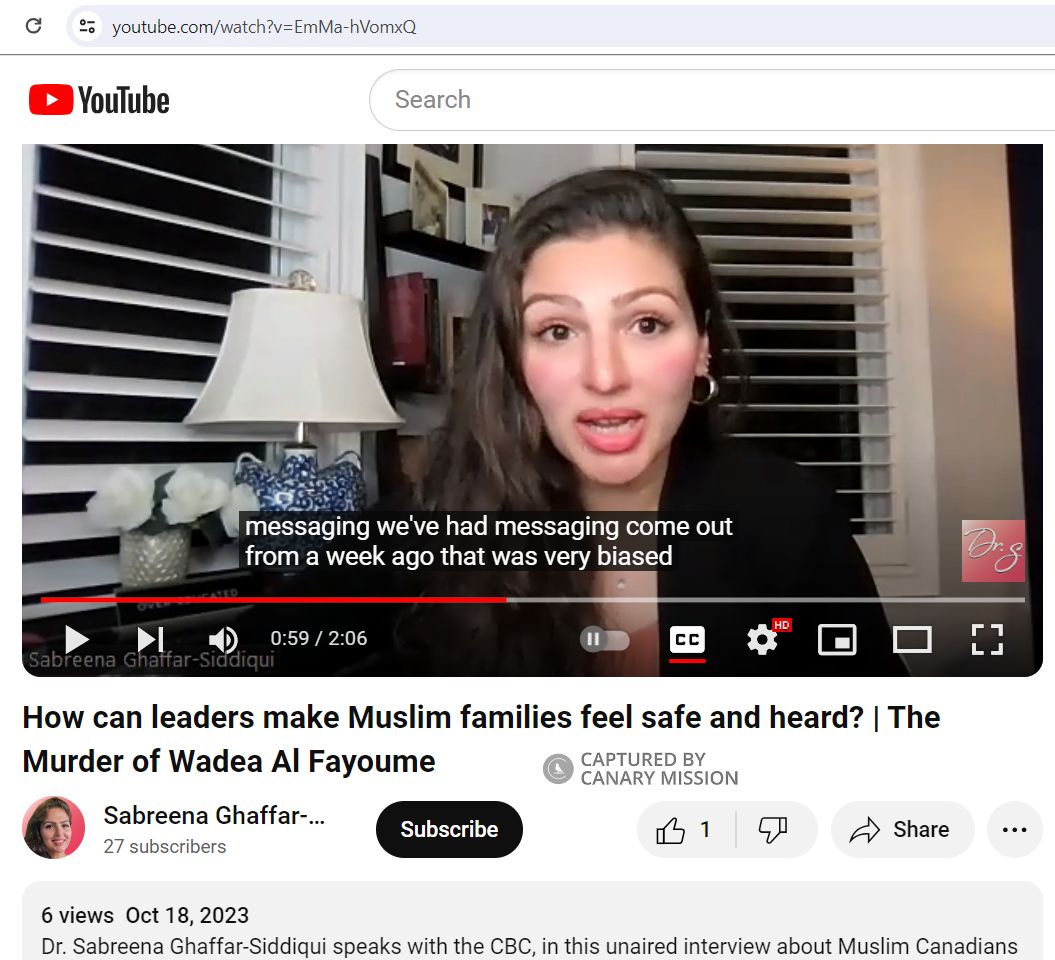This screenshot has height=960, width=1055.
Task: Open the video more-options menu
Action: tap(1015, 829)
